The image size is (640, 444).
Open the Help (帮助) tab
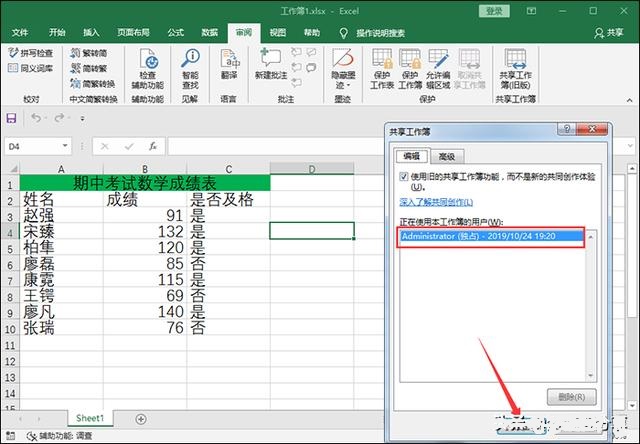312,33
